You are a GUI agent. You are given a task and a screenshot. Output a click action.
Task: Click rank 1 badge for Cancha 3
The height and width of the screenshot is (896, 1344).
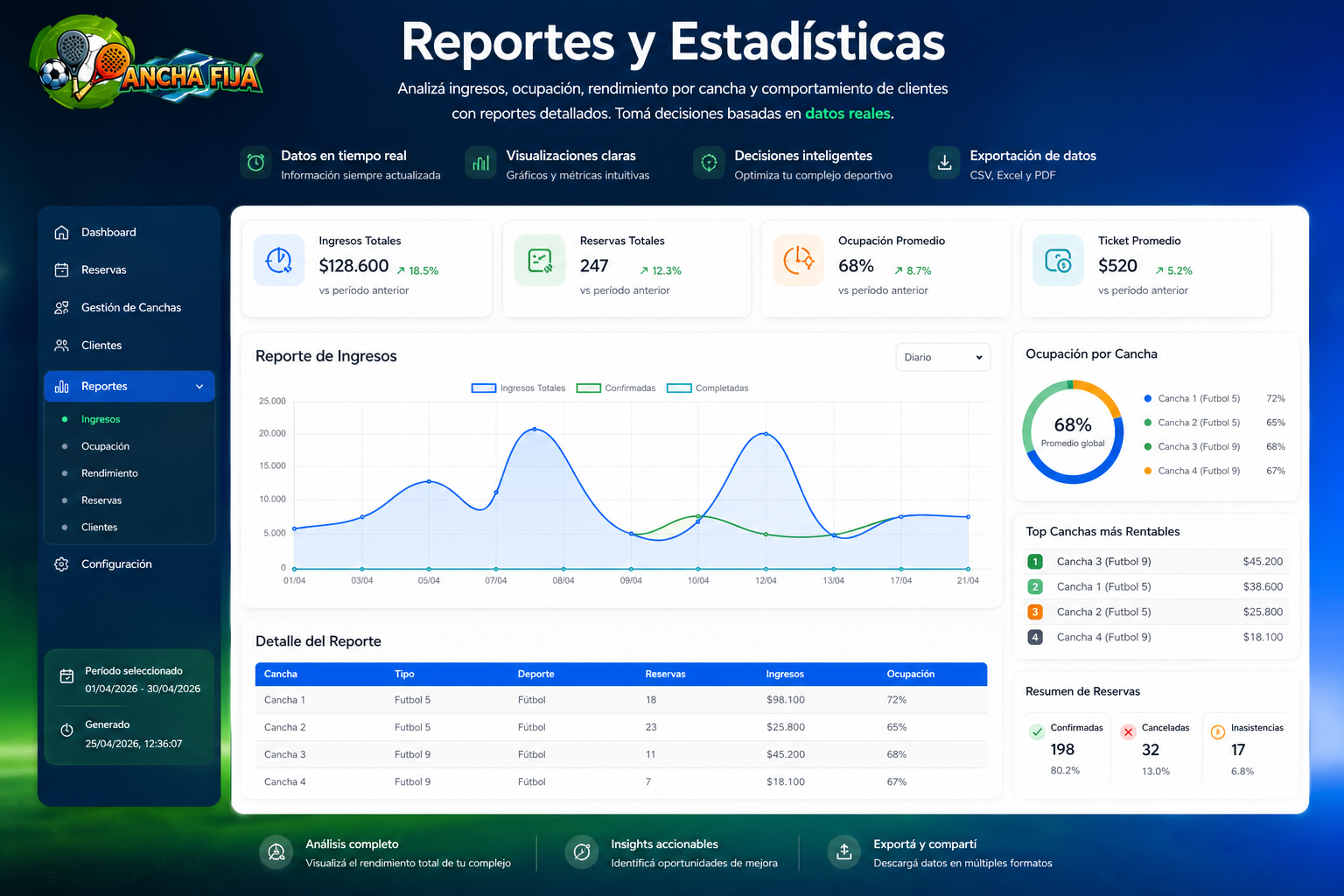click(1035, 562)
